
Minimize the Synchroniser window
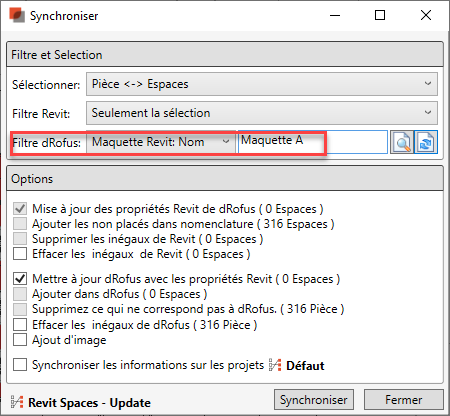point(335,15)
